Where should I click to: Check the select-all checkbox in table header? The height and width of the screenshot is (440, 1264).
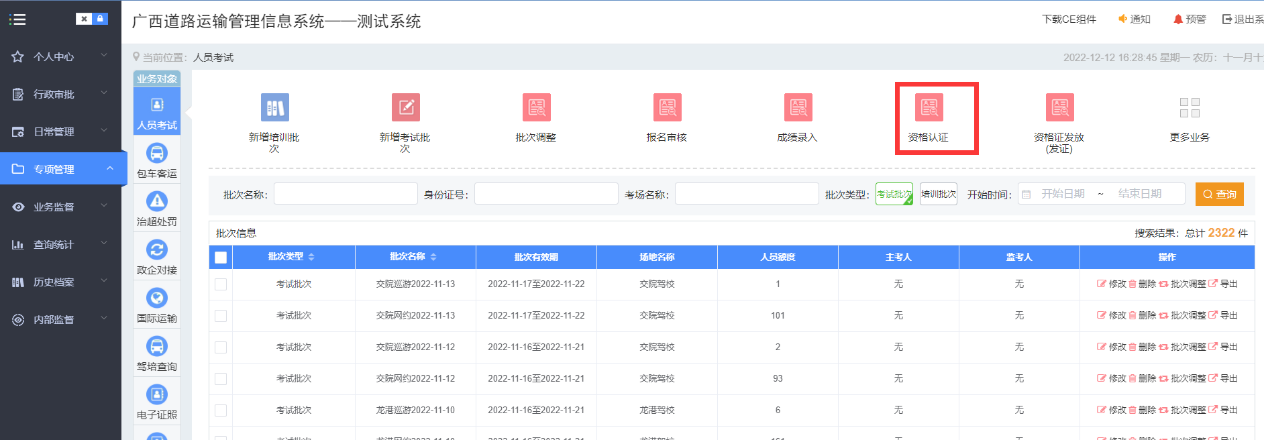tap(221, 258)
